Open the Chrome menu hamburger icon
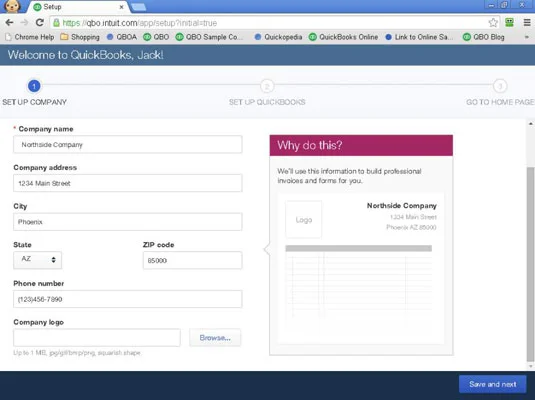535x400 pixels. tap(527, 23)
